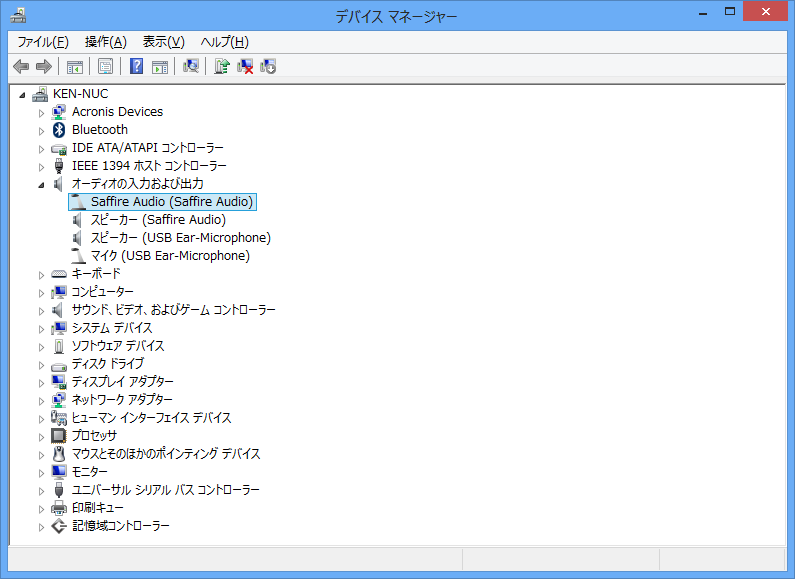This screenshot has height=580, width=795.
Task: Expand the キーボード node
Action: pos(42,275)
